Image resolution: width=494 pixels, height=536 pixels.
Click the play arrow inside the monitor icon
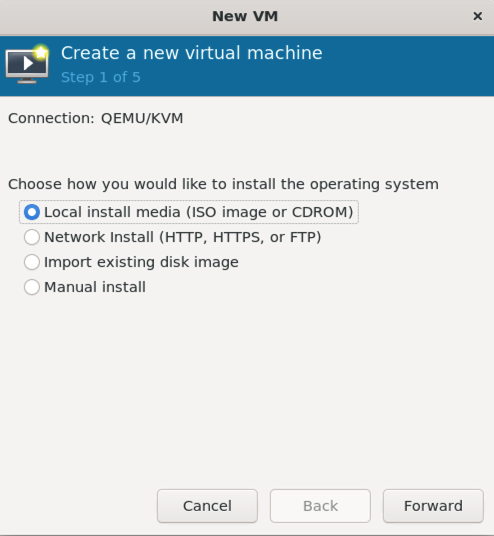click(28, 63)
